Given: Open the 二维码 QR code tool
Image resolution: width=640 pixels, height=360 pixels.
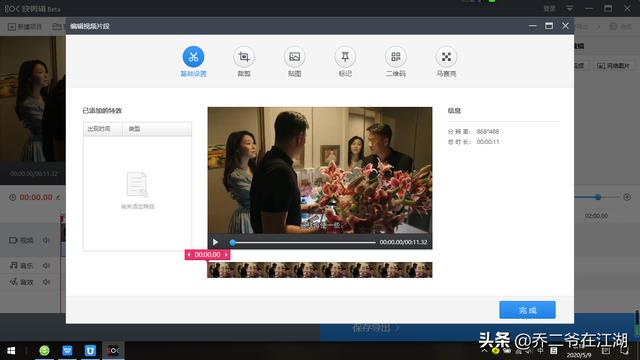Looking at the screenshot, I should pos(396,61).
